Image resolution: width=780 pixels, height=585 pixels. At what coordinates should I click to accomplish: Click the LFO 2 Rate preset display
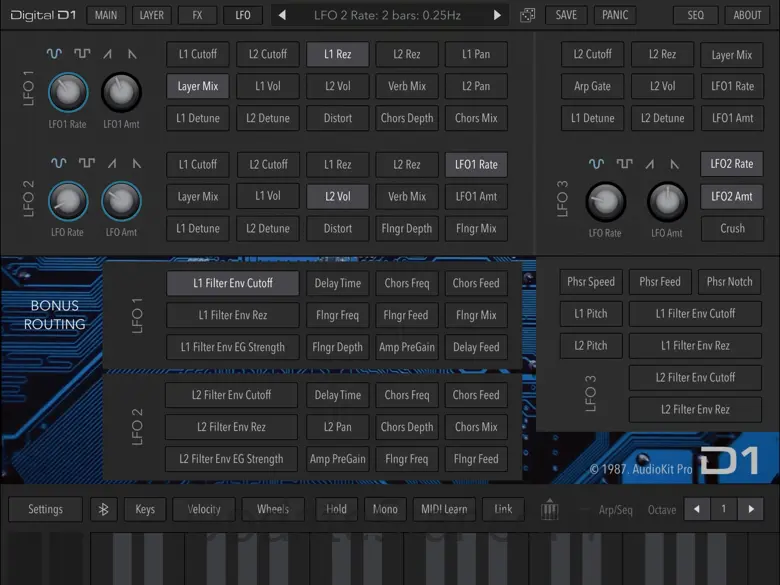coord(389,15)
